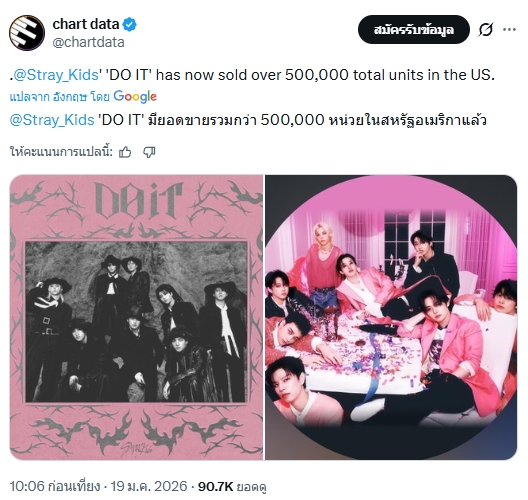The image size is (528, 500).
Task: Click the English tweet text about 500,000 units
Action: coord(252,75)
